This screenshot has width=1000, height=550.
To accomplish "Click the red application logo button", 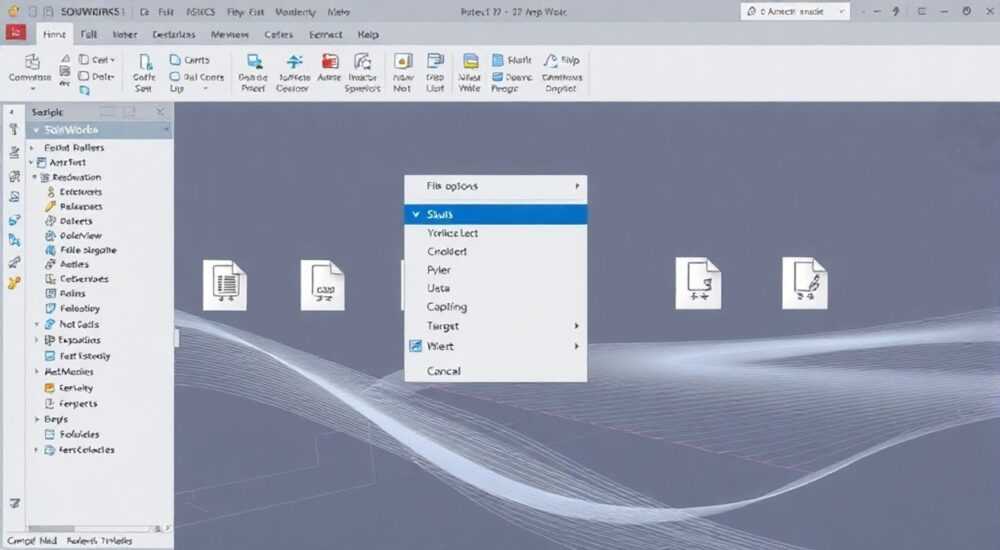I will coord(15,33).
